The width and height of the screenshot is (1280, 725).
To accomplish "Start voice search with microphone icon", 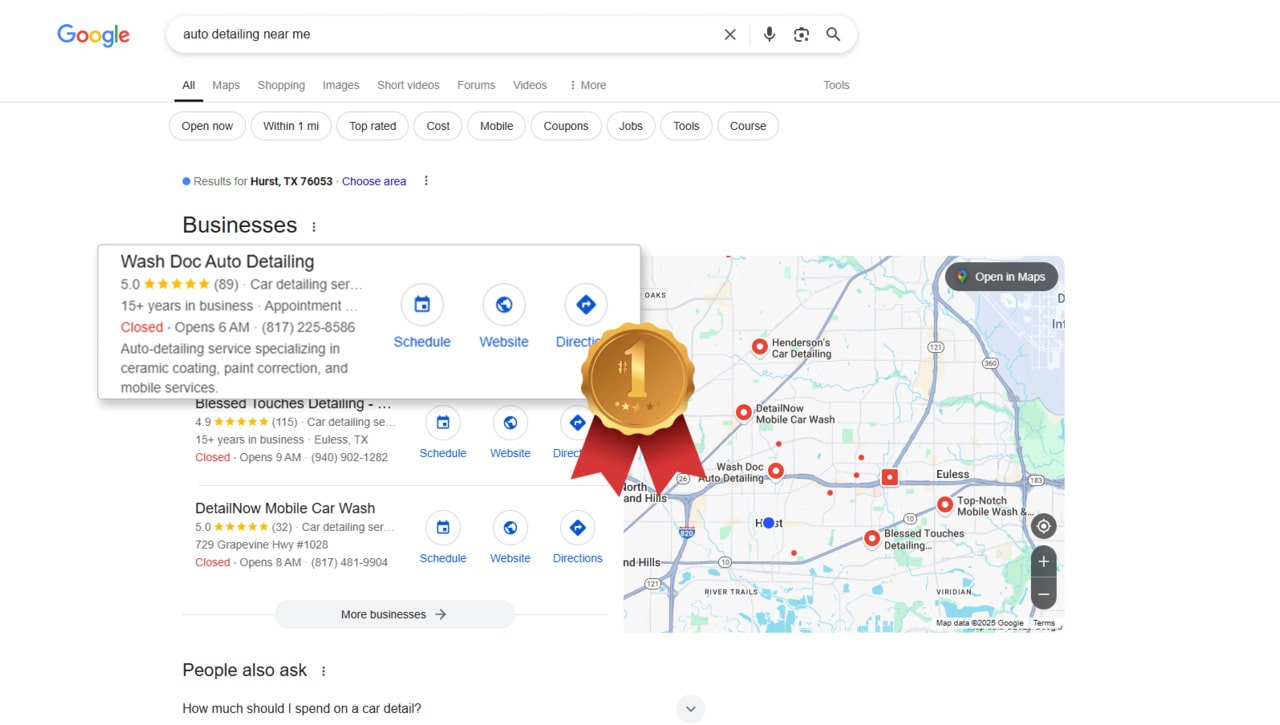I will pyautogui.click(x=769, y=34).
